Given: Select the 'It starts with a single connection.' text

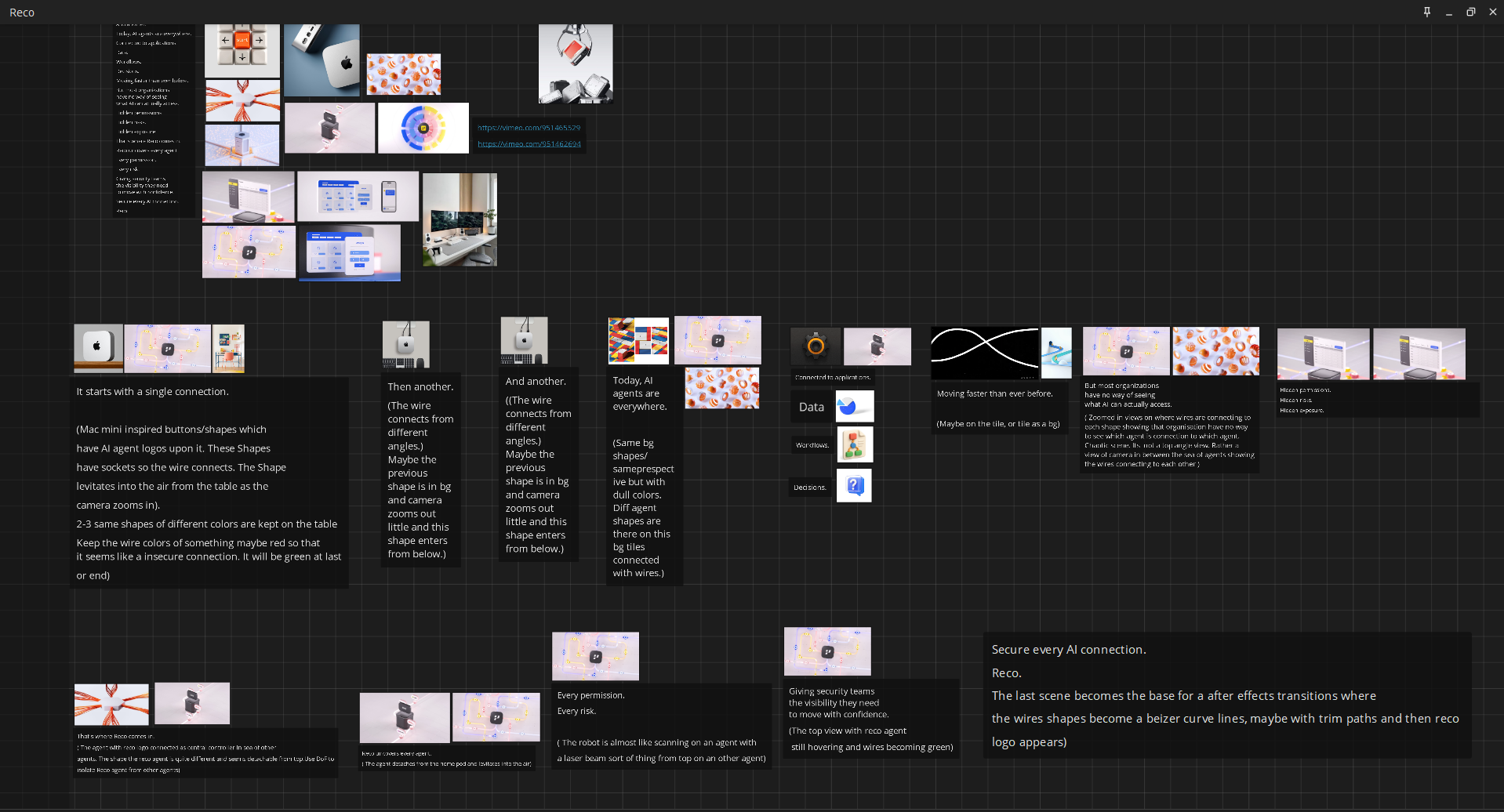Looking at the screenshot, I should [x=153, y=392].
